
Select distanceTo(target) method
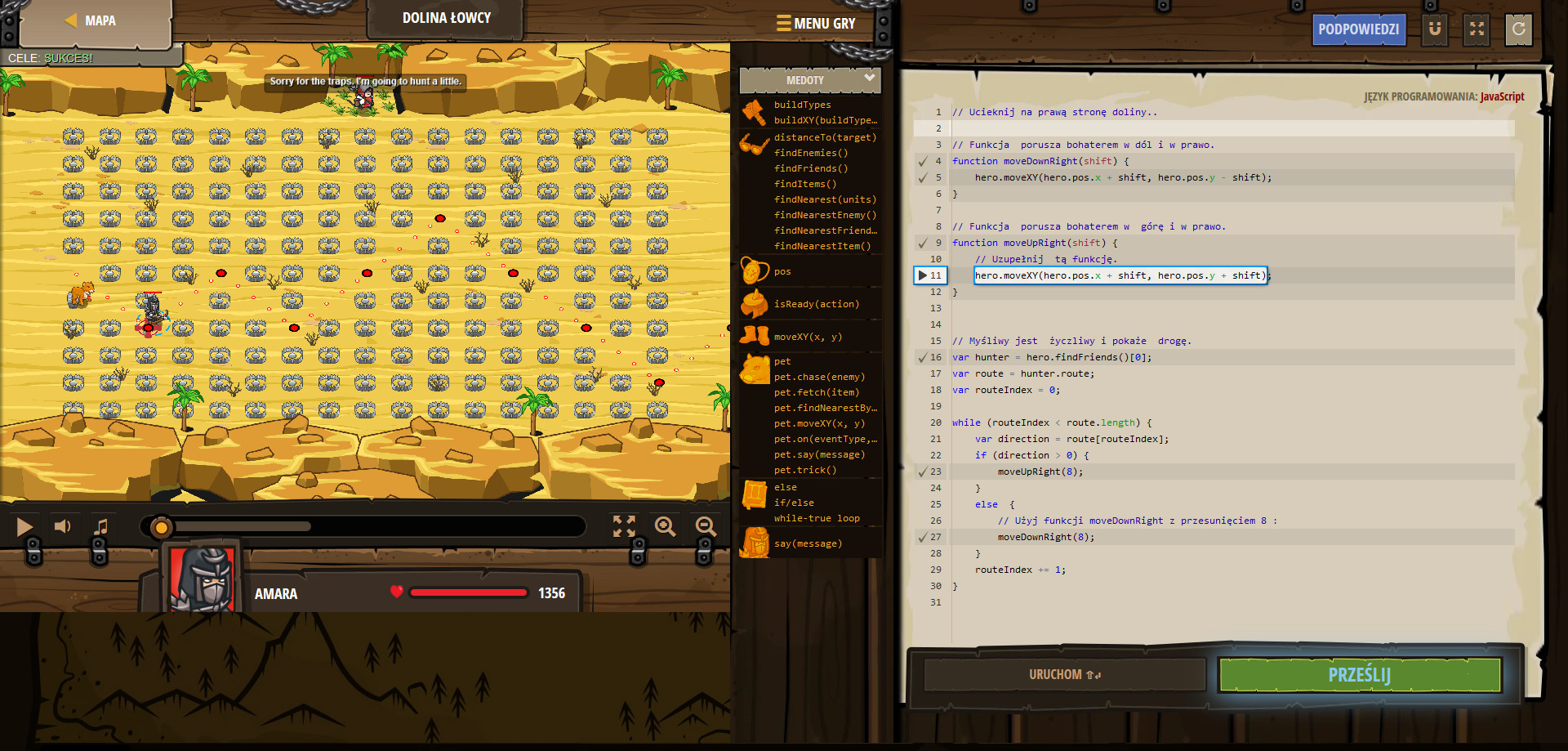click(x=825, y=137)
